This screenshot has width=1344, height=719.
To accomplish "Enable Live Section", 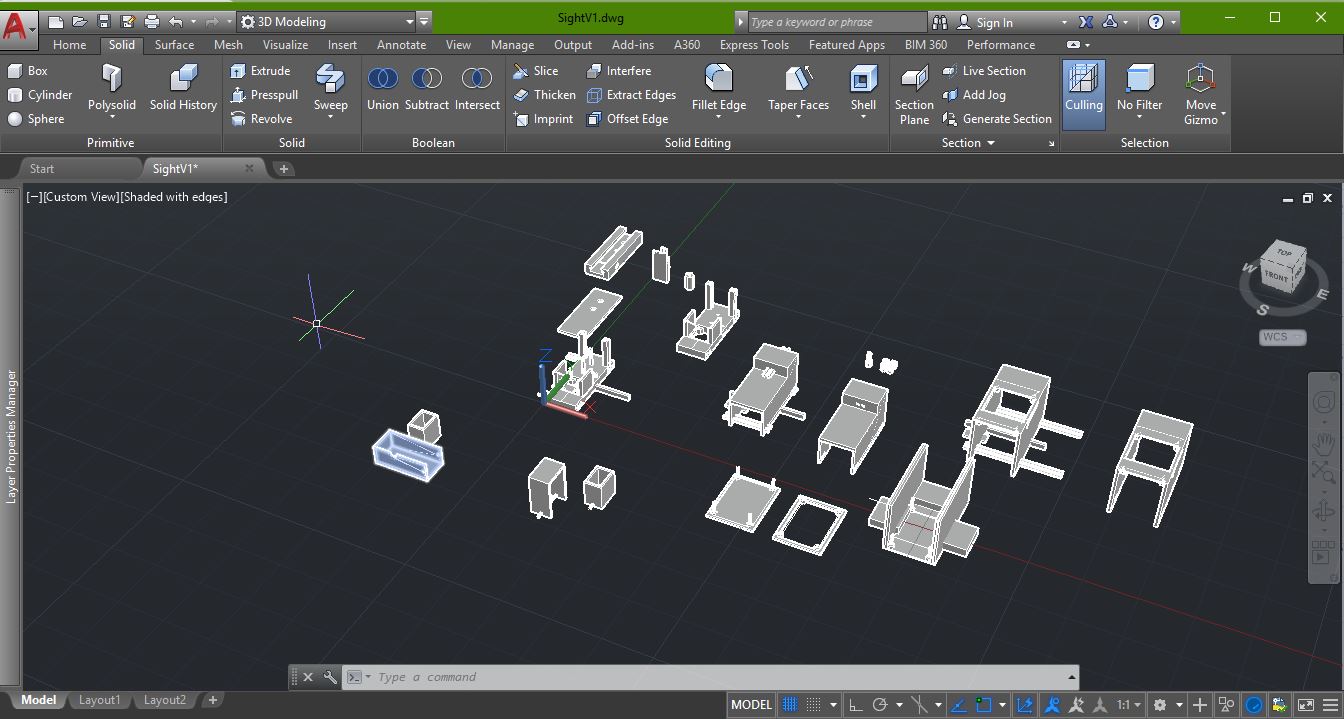I will pos(992,70).
